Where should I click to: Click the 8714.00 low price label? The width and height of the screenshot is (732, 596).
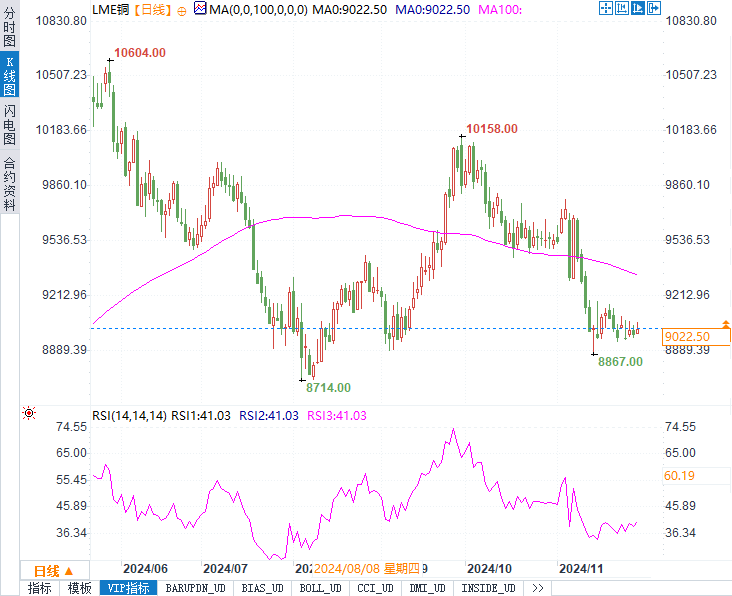(x=328, y=387)
